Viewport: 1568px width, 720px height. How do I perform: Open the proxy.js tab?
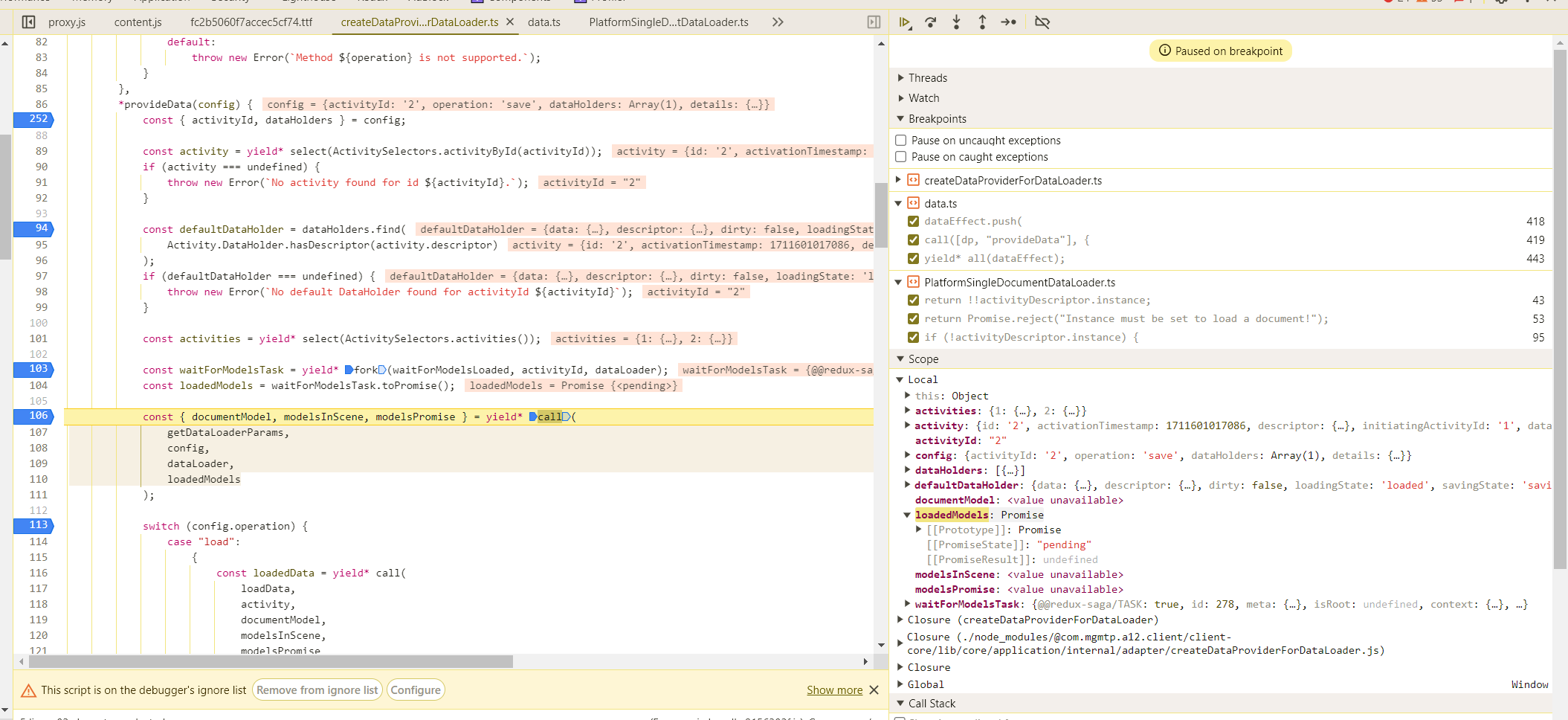[67, 22]
